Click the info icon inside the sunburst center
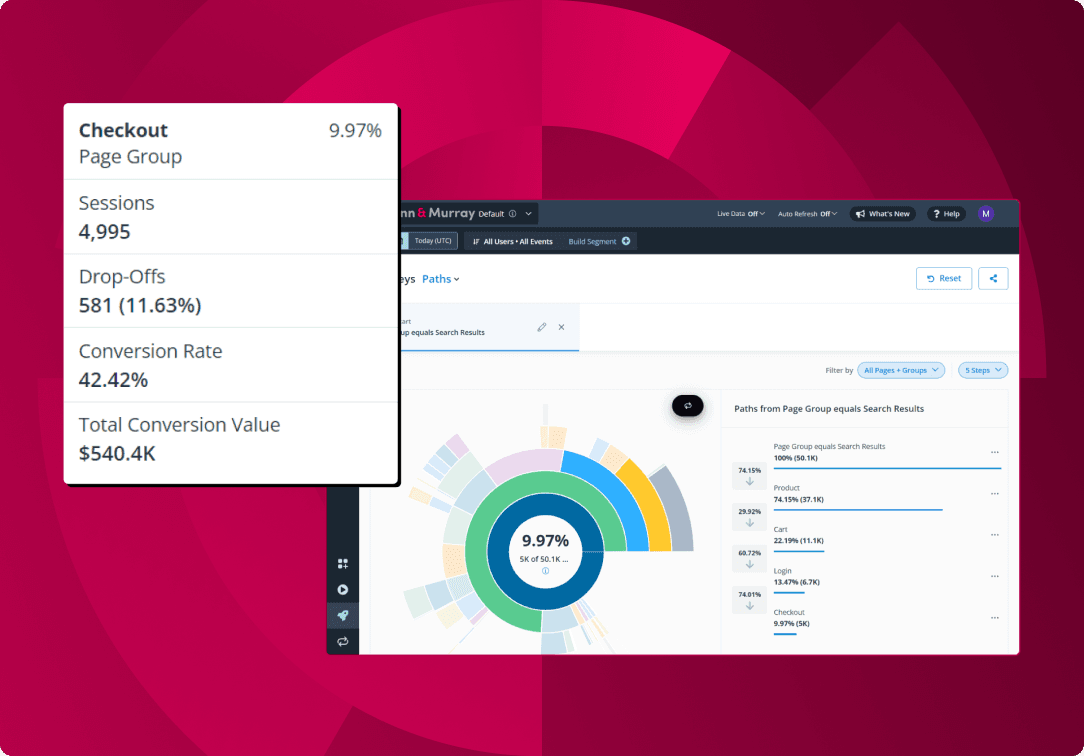Image resolution: width=1084 pixels, height=756 pixels. pos(545,571)
